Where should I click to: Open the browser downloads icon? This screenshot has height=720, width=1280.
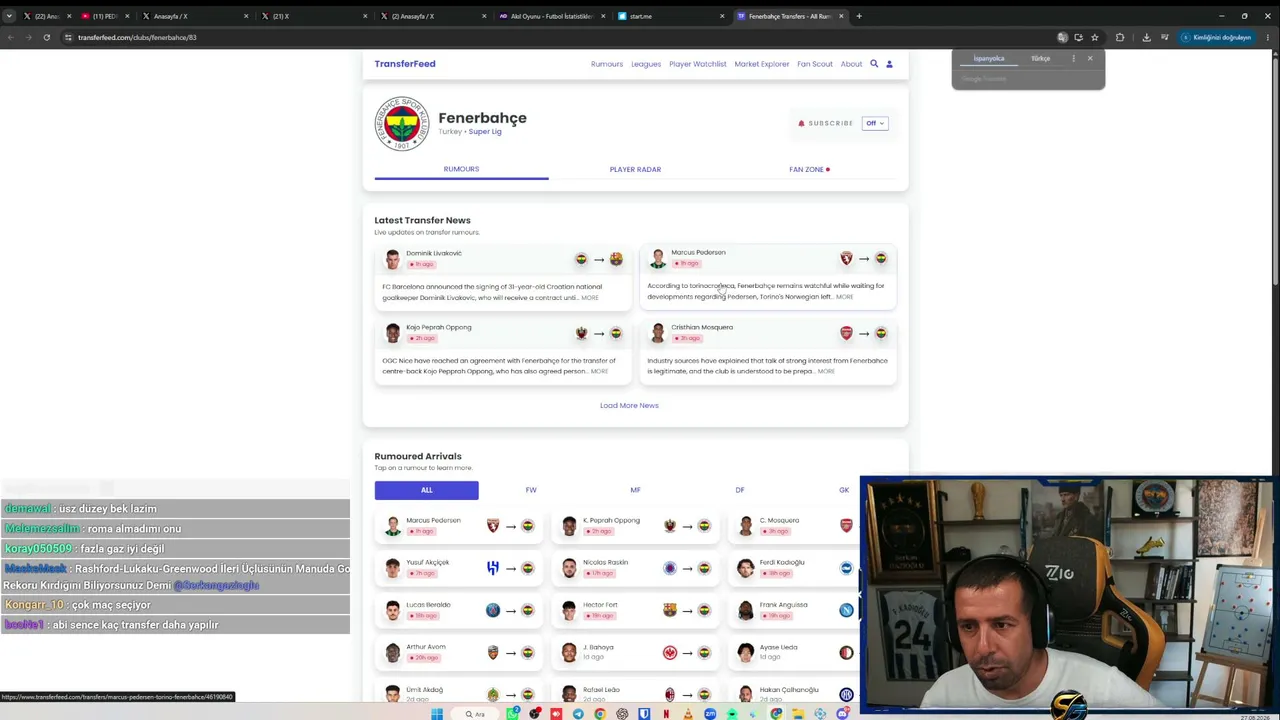click(1146, 37)
